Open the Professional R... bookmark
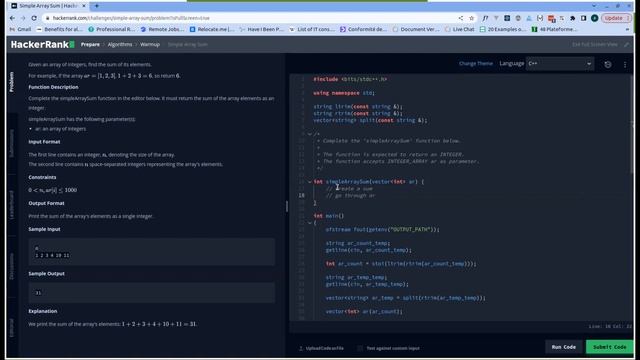Image resolution: width=640 pixels, height=360 pixels. 111,29
